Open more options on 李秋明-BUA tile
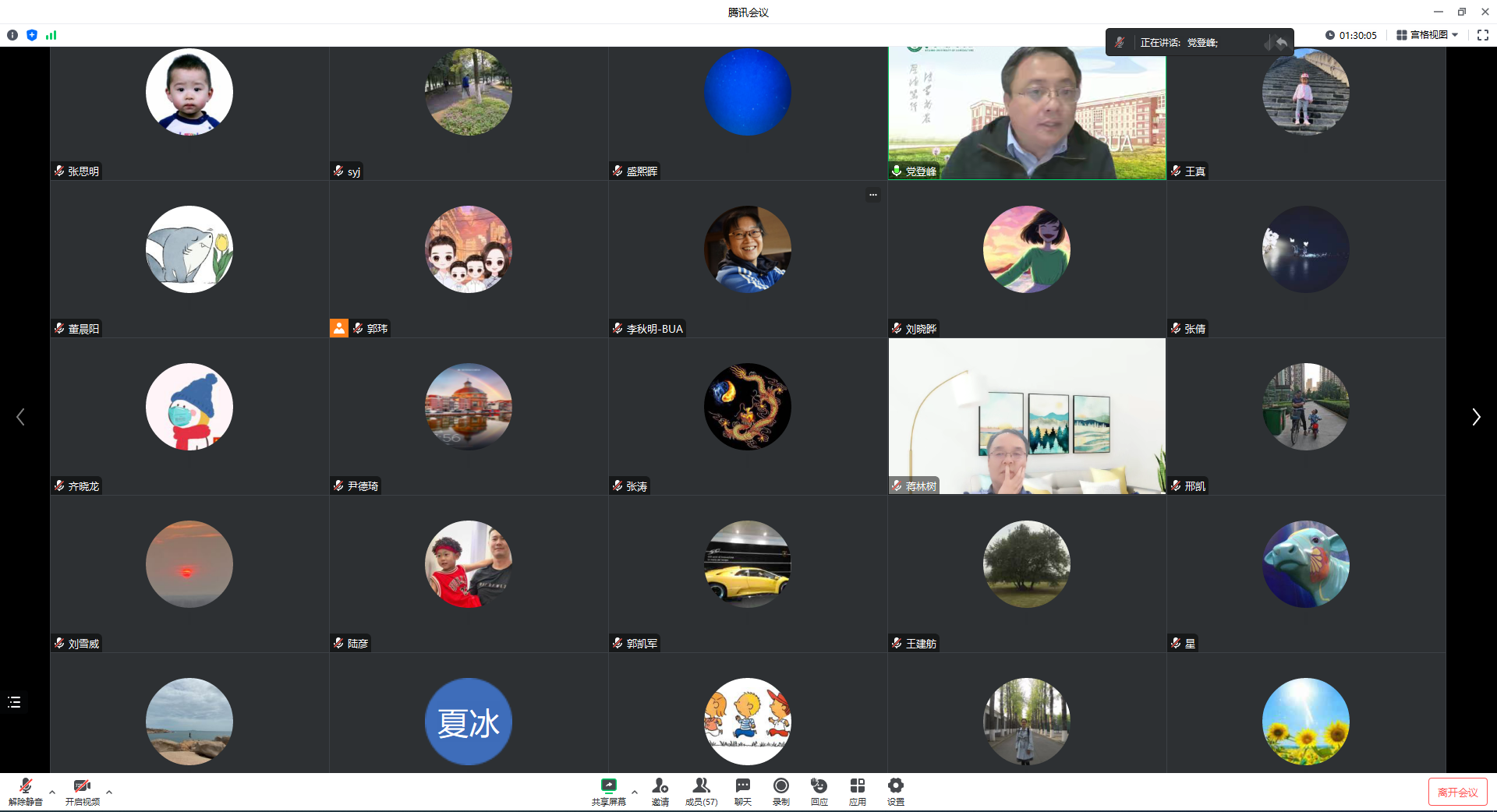This screenshot has height=812, width=1497. pyautogui.click(x=873, y=195)
